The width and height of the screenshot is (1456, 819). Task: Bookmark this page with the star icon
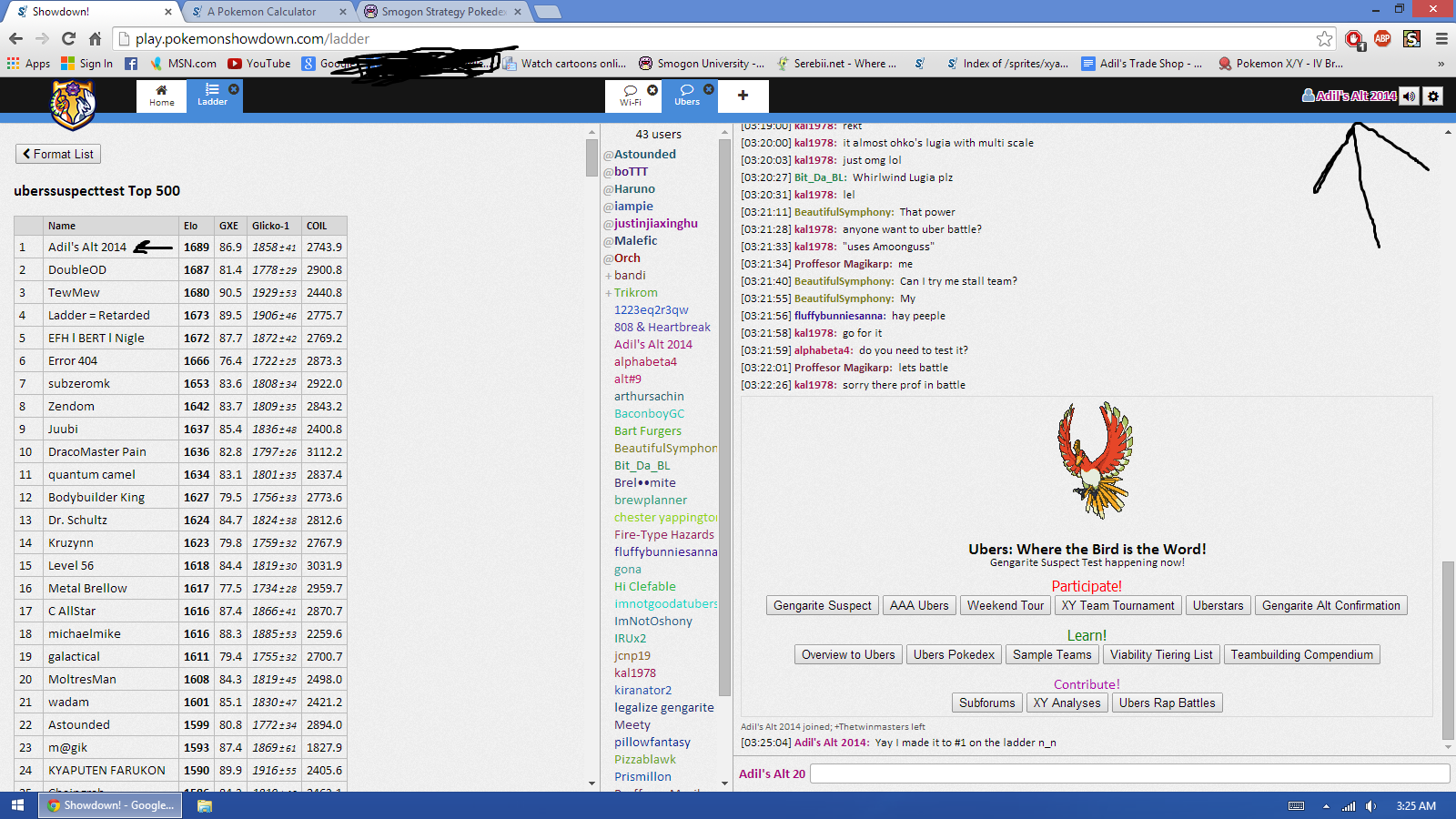click(x=1324, y=38)
